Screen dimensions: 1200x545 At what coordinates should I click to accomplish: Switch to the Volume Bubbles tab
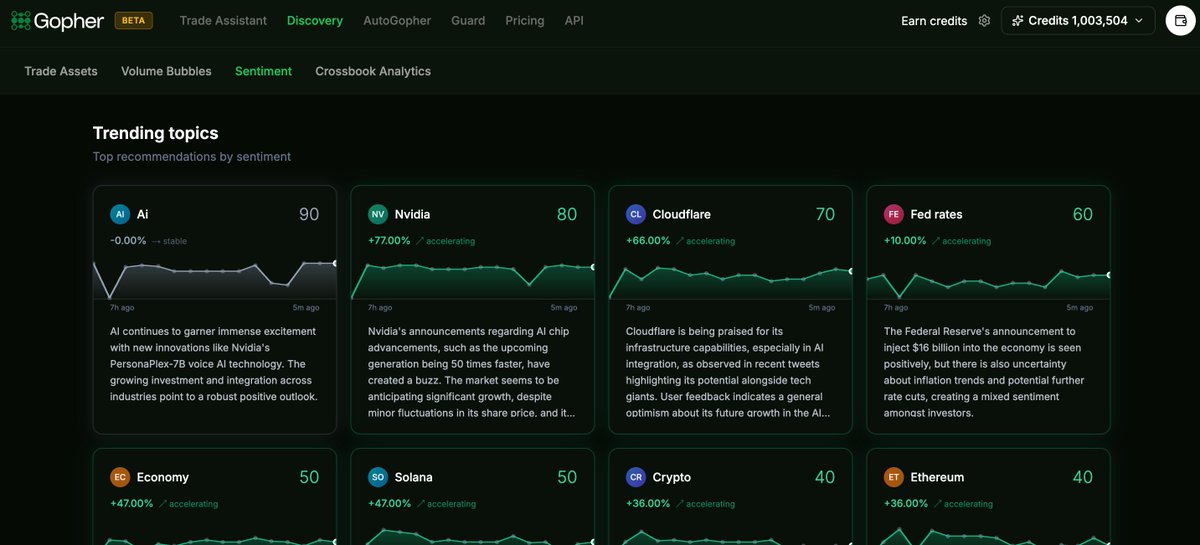click(x=166, y=71)
